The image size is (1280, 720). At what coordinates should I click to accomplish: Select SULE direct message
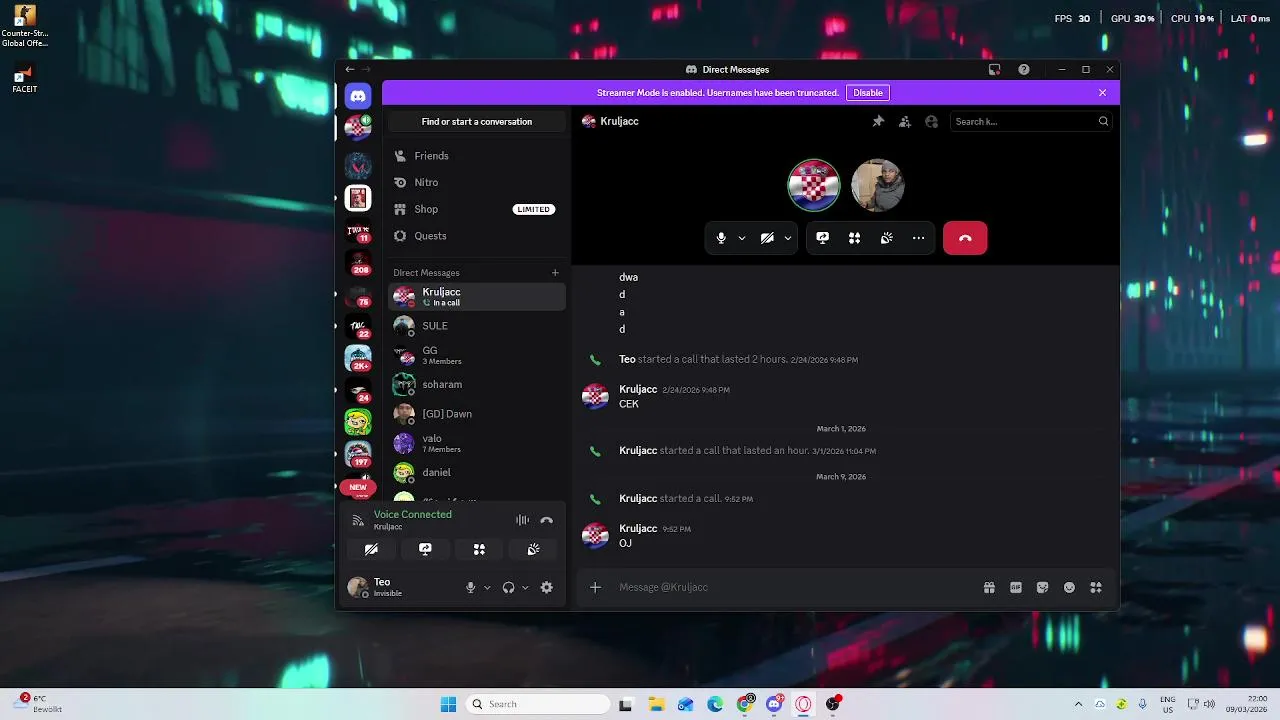tap(476, 326)
